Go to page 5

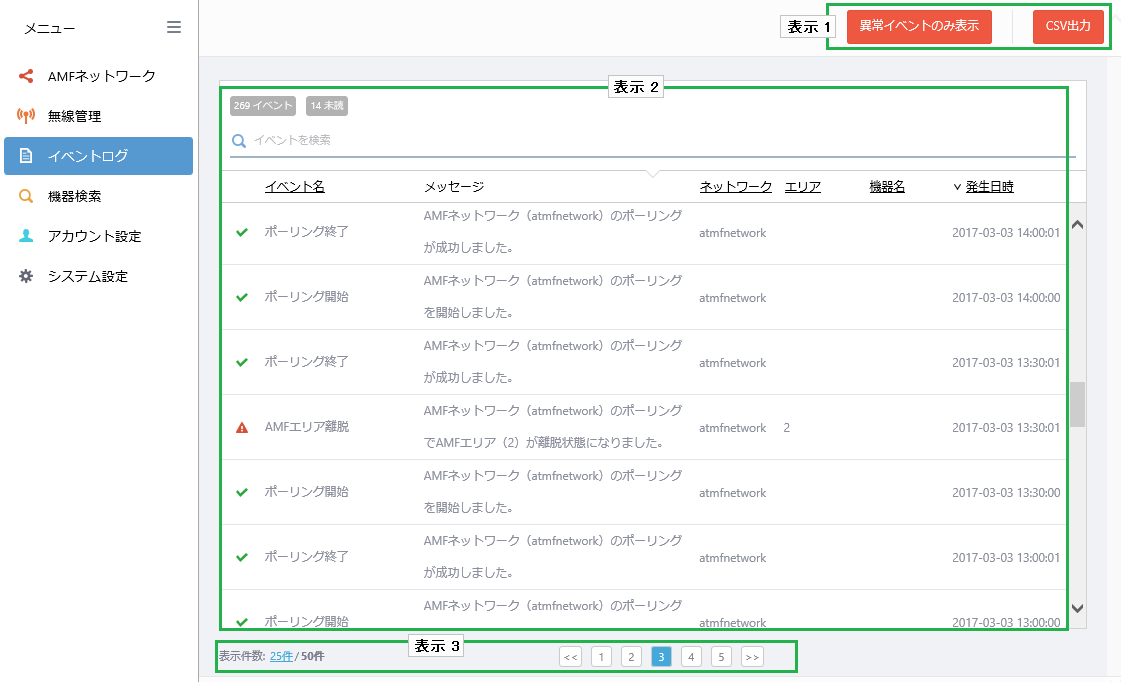[721, 657]
